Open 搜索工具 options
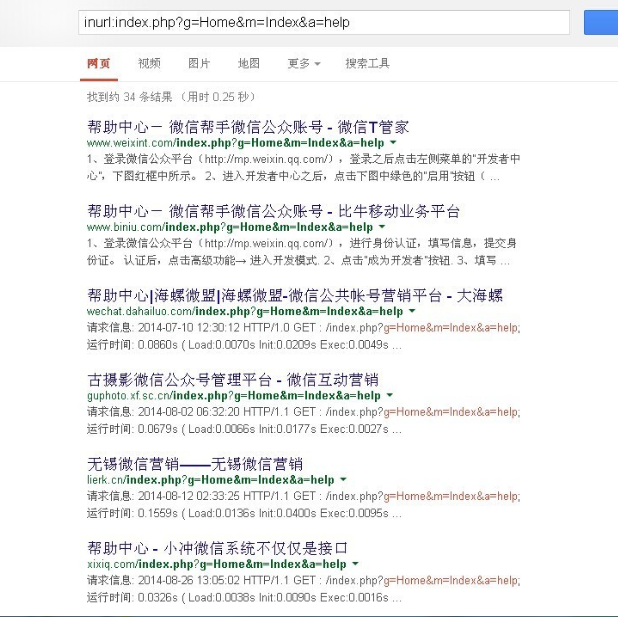The height and width of the screenshot is (617, 618). coord(367,63)
